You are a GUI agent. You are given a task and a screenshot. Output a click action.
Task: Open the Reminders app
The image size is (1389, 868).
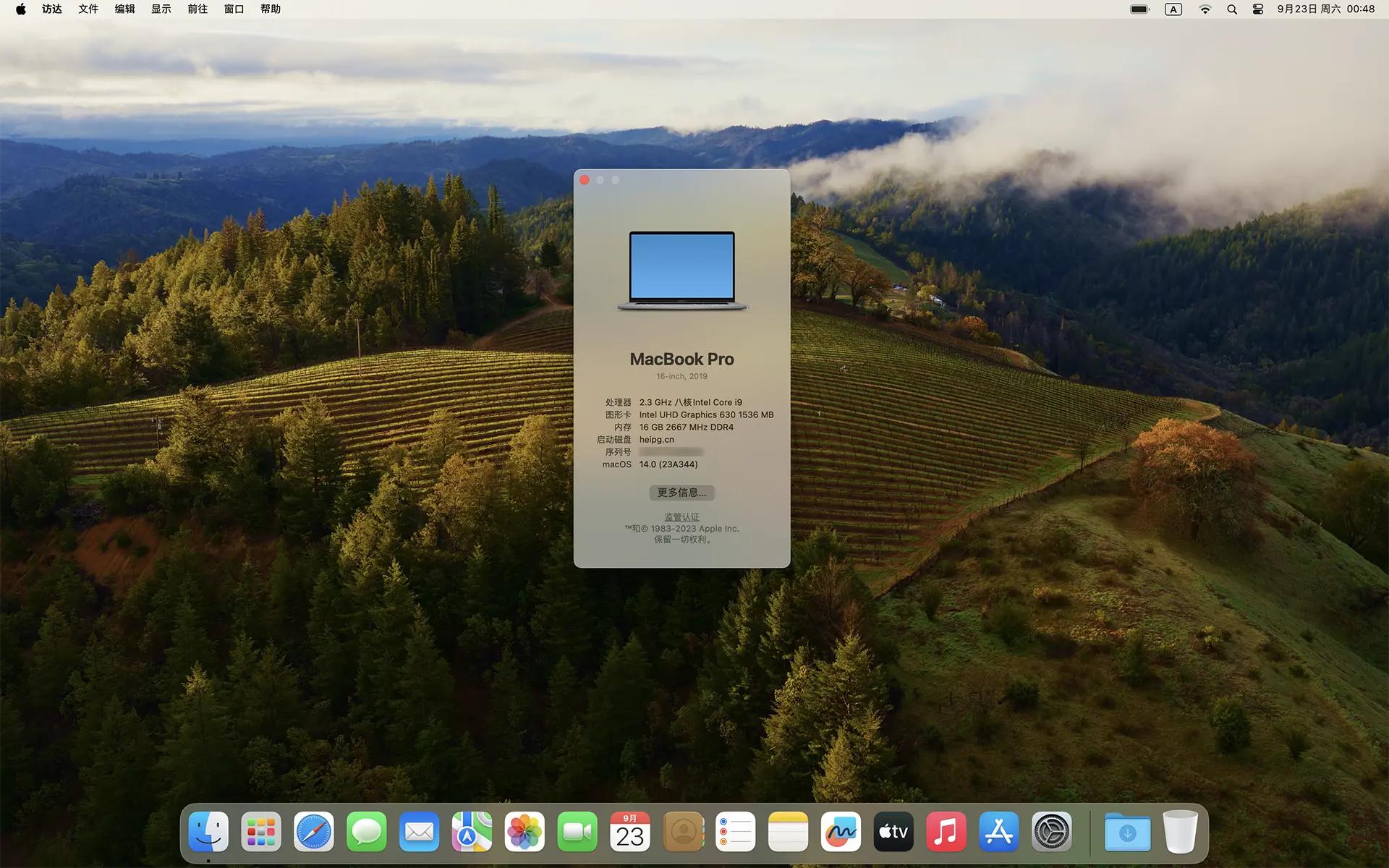tap(735, 831)
